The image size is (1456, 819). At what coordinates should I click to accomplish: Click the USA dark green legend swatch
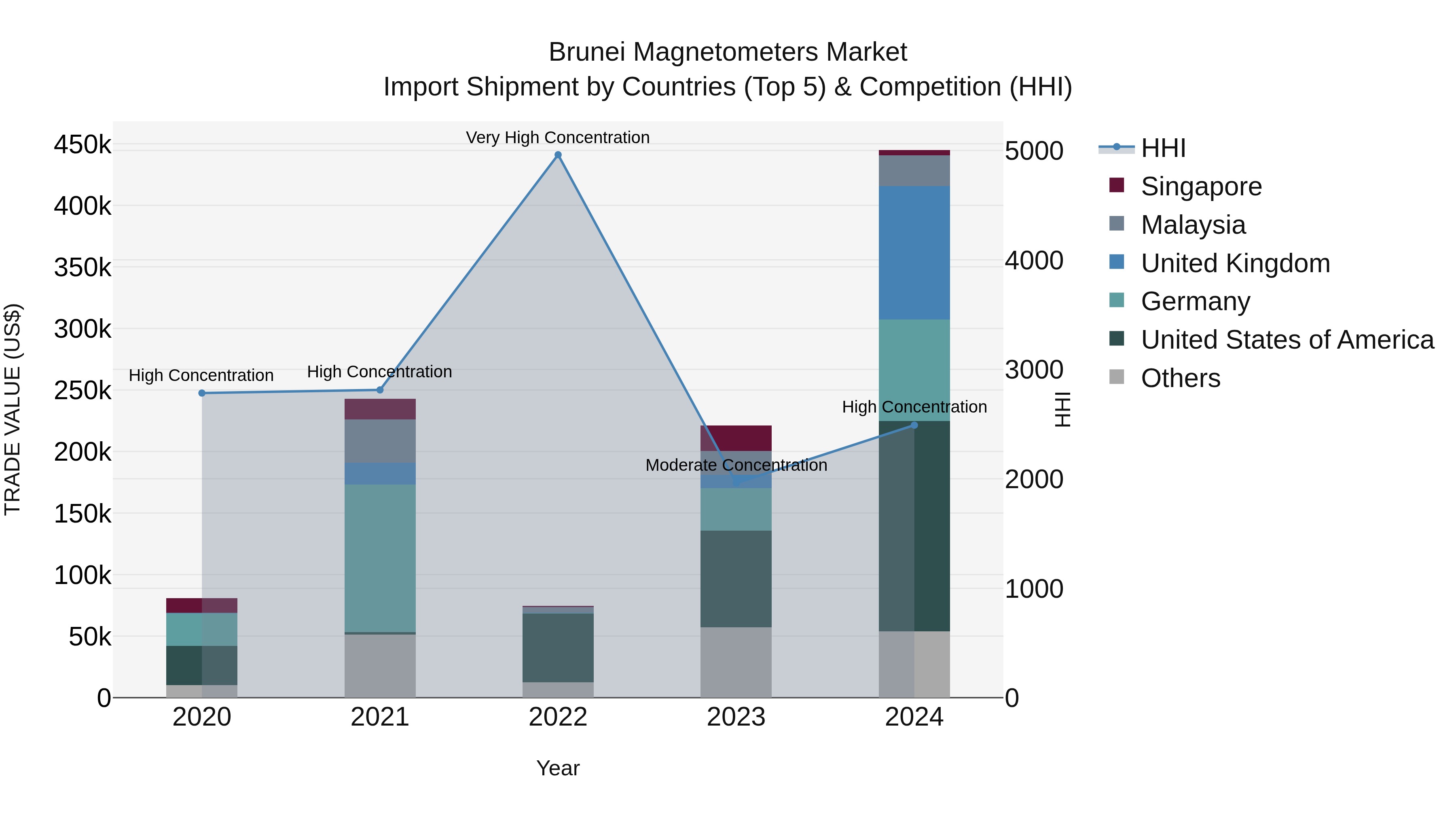pyautogui.click(x=1117, y=338)
